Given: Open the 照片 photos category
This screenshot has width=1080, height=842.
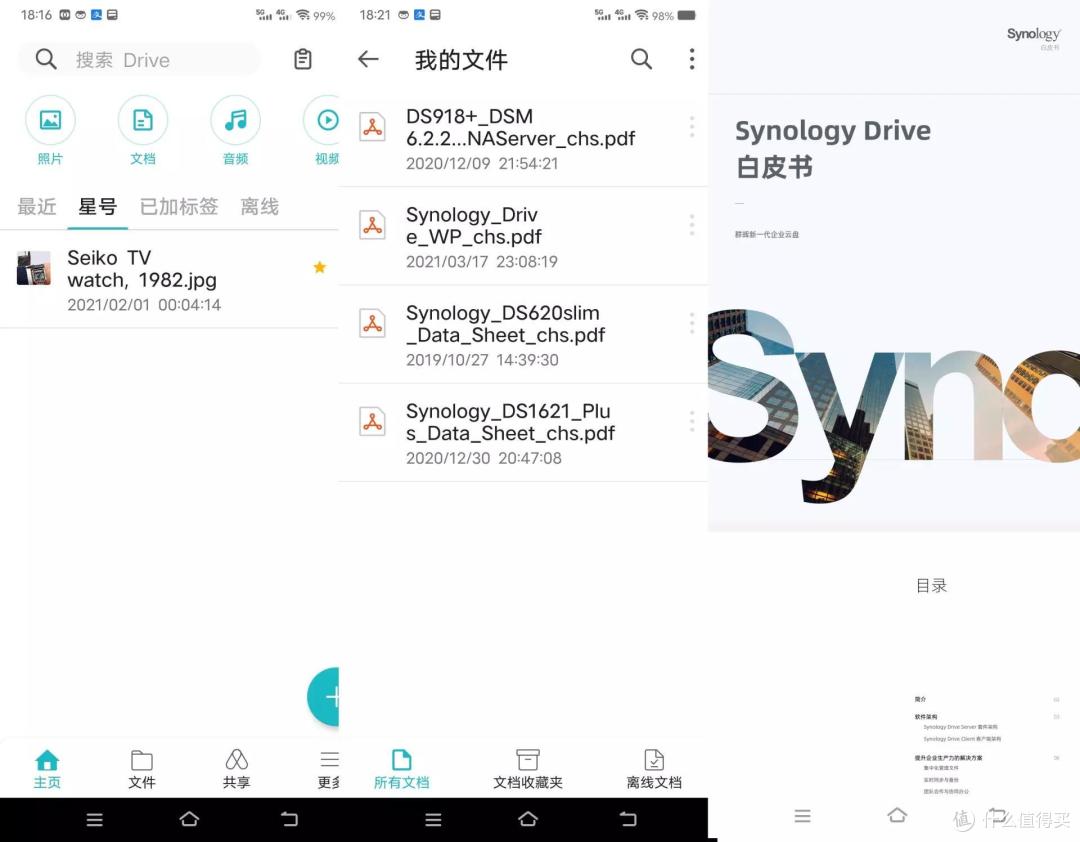Looking at the screenshot, I should (x=50, y=130).
